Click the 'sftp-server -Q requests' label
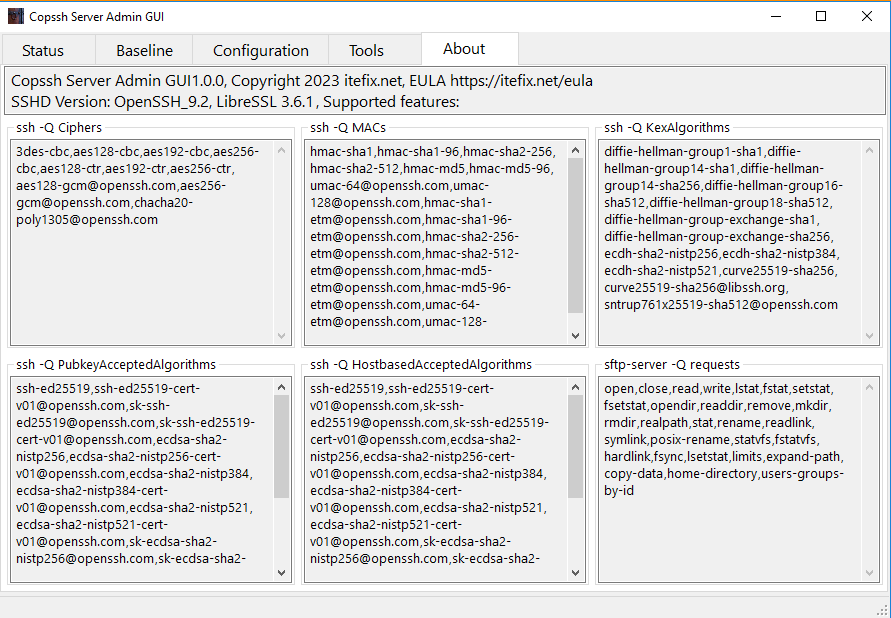This screenshot has height=618, width=891. [x=672, y=365]
